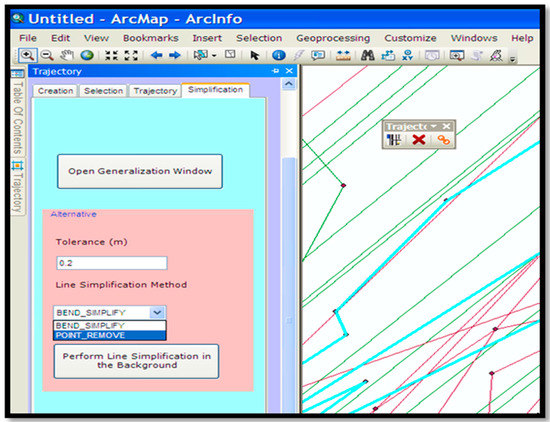Viewport: 550px width, 422px height.
Task: Open the Go To XY tool
Action: (408, 55)
